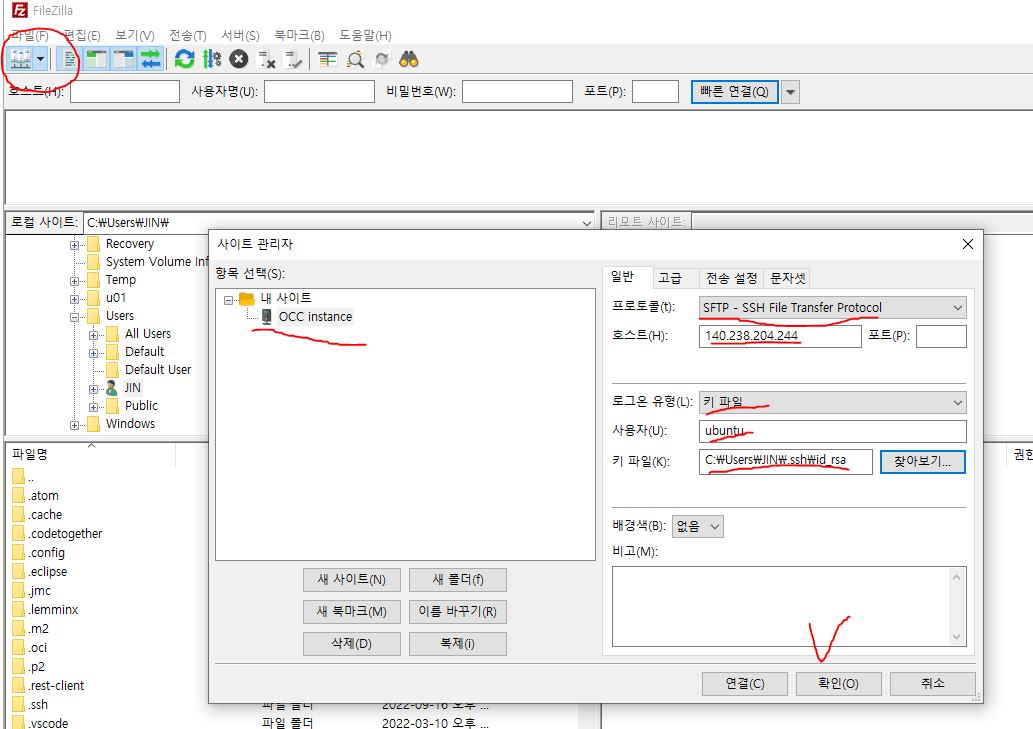
Task: Click the FileZilla logo in title bar
Action: point(20,10)
